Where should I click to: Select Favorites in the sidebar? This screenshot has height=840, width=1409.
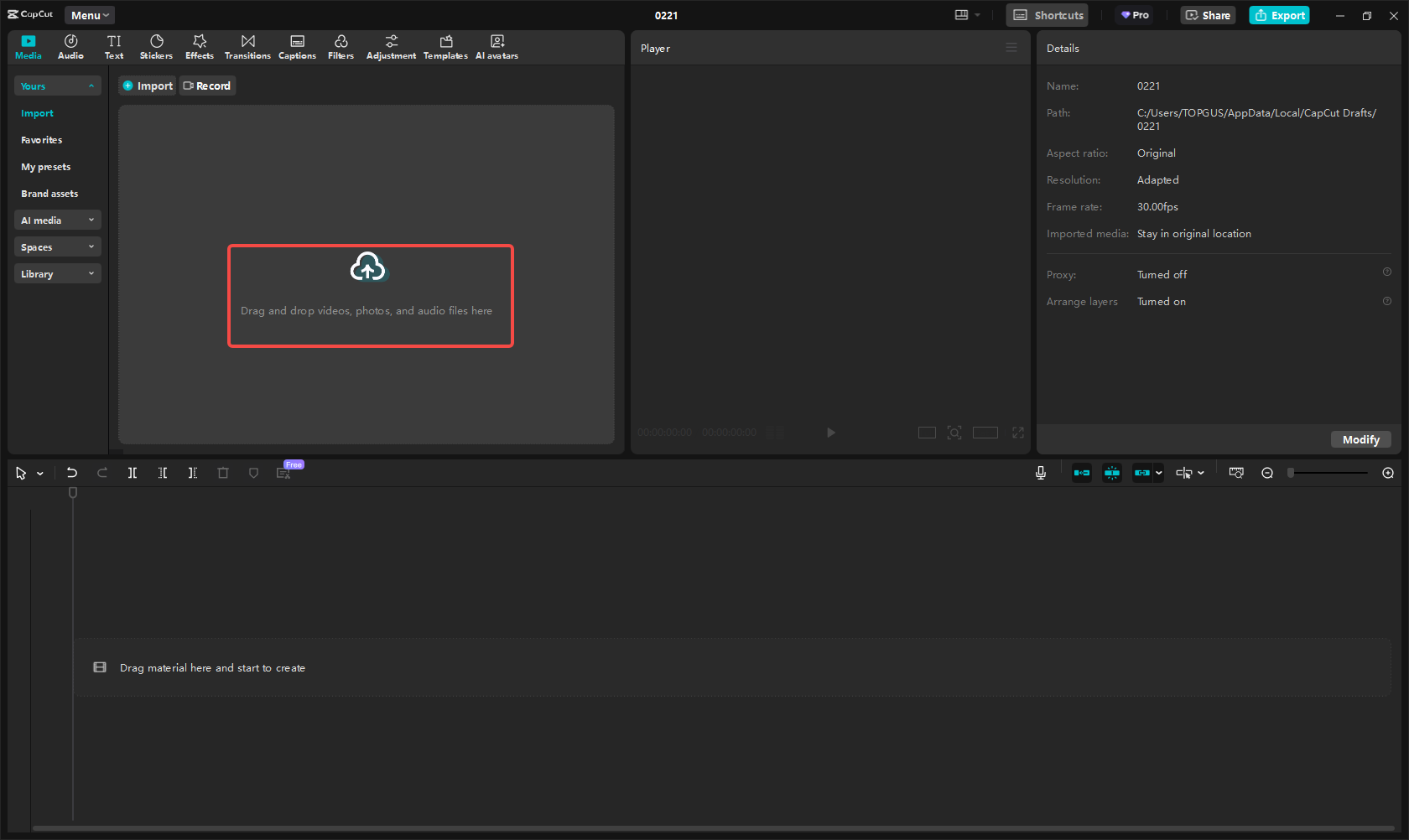[x=42, y=140]
